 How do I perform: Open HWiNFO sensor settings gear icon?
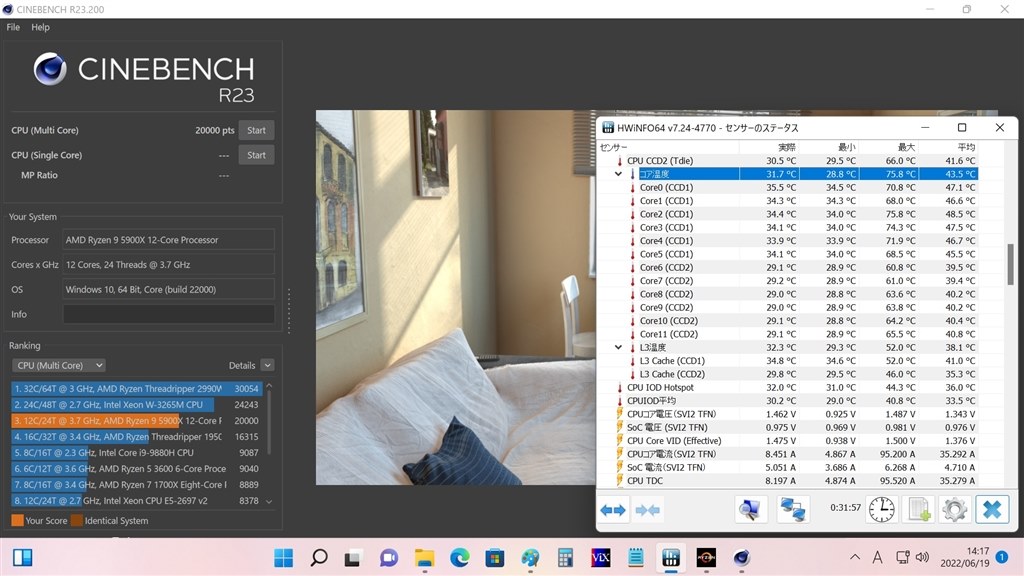pos(954,509)
